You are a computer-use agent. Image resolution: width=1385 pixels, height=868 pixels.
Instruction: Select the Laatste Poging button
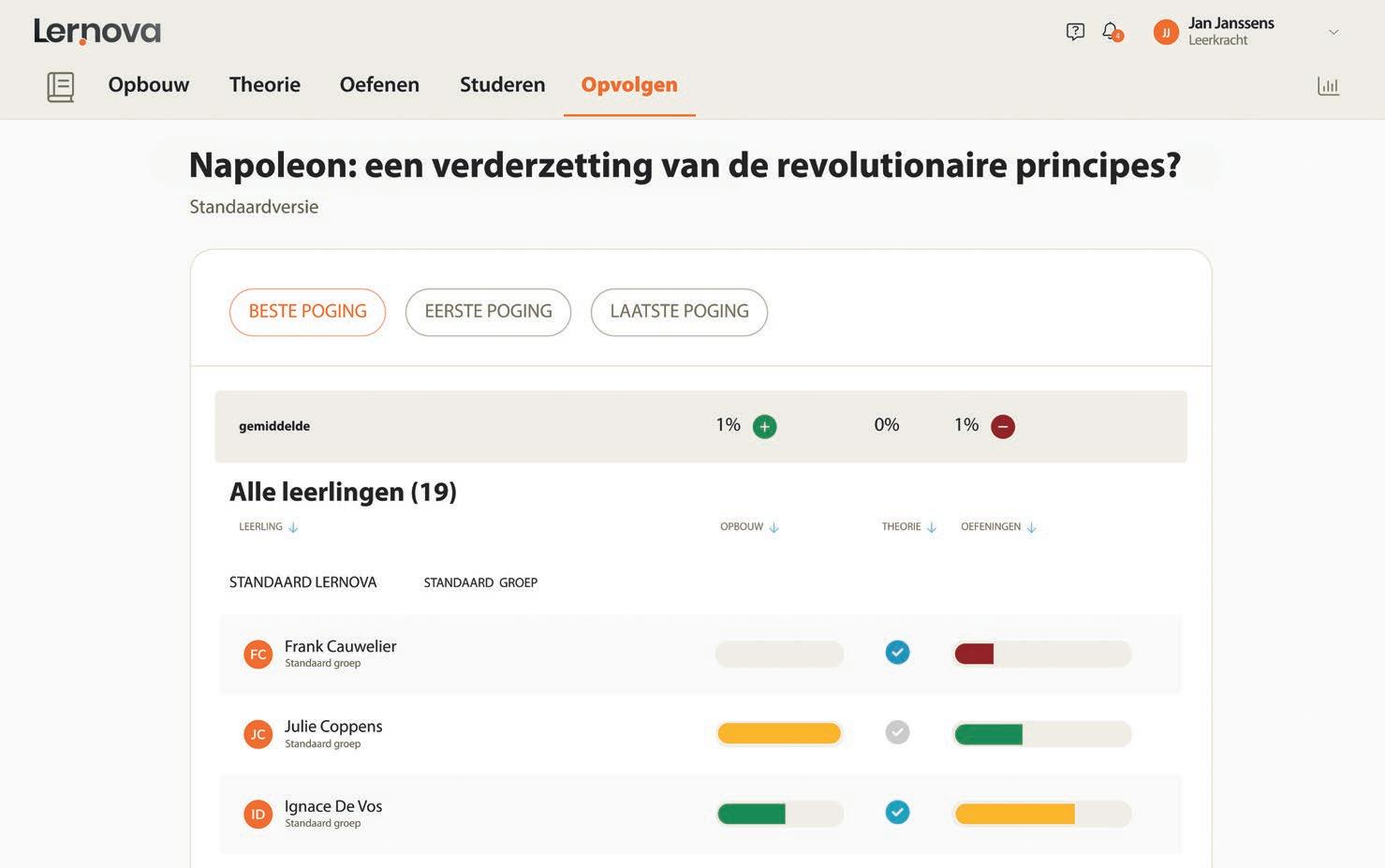(x=679, y=312)
